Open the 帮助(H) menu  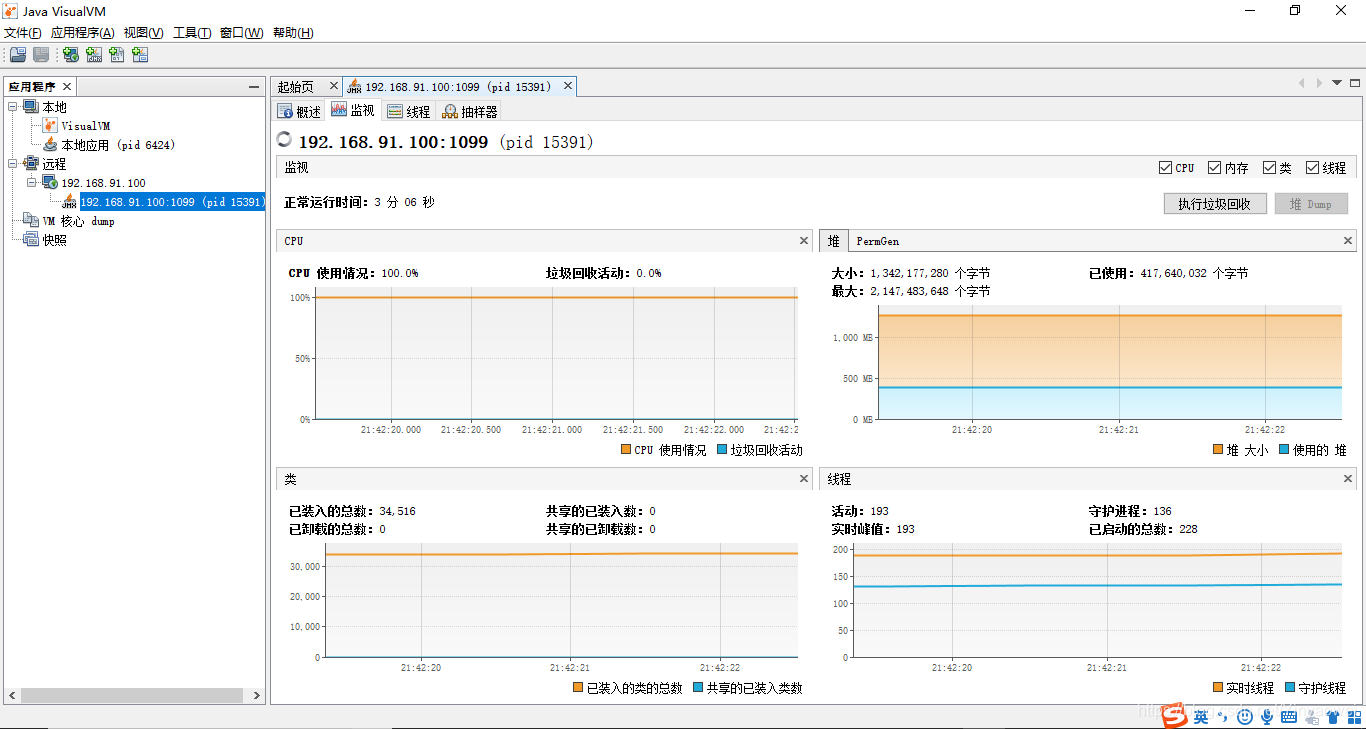tap(293, 33)
